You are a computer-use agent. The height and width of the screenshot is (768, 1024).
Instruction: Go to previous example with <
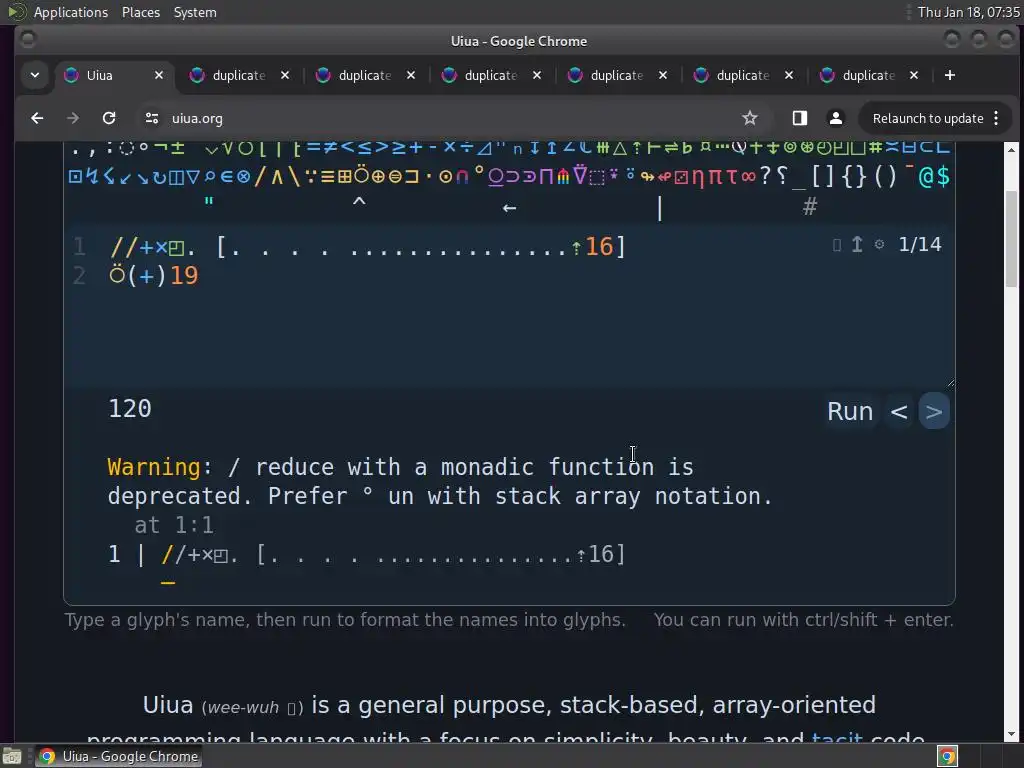[899, 411]
